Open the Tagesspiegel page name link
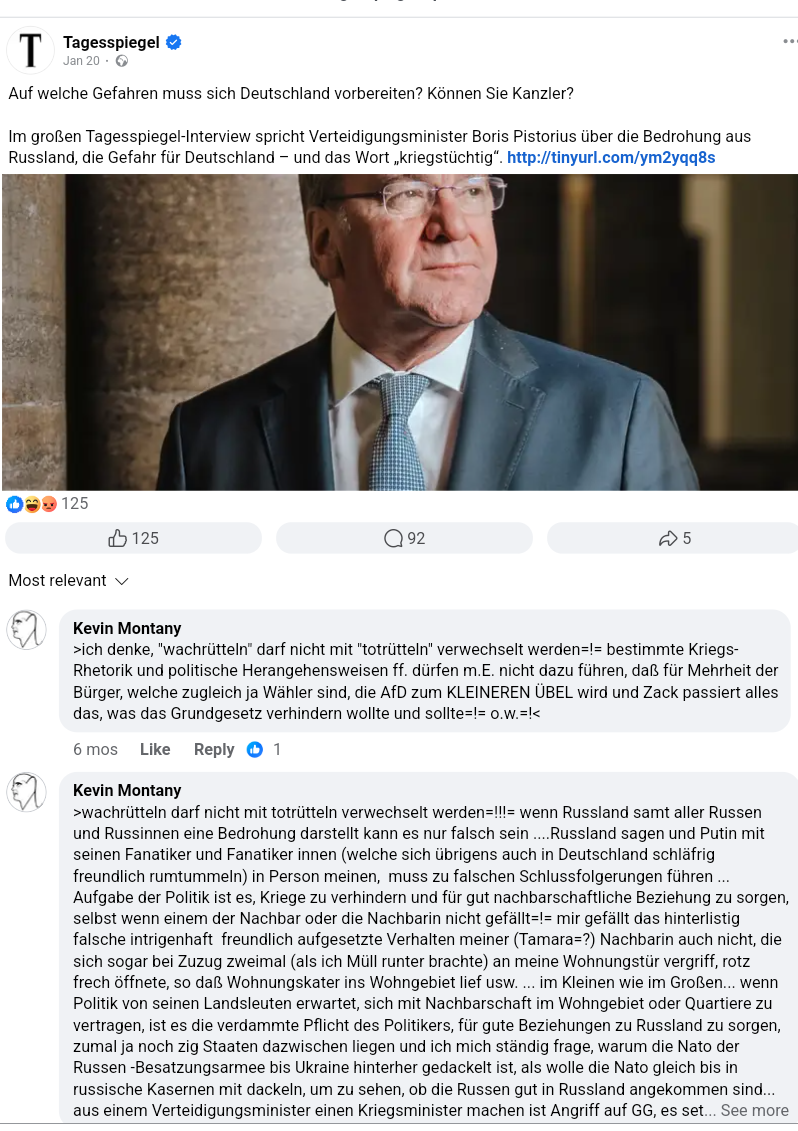The height and width of the screenshot is (1131, 798). pyautogui.click(x=111, y=43)
